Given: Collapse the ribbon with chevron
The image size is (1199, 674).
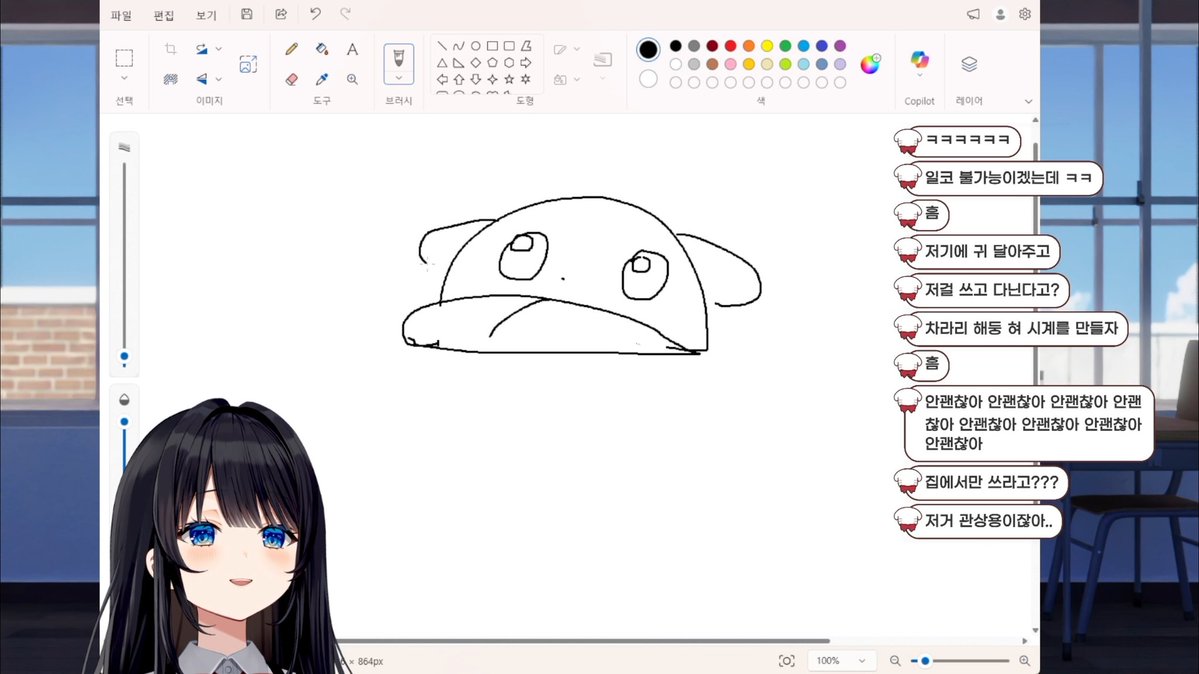Looking at the screenshot, I should 1028,101.
